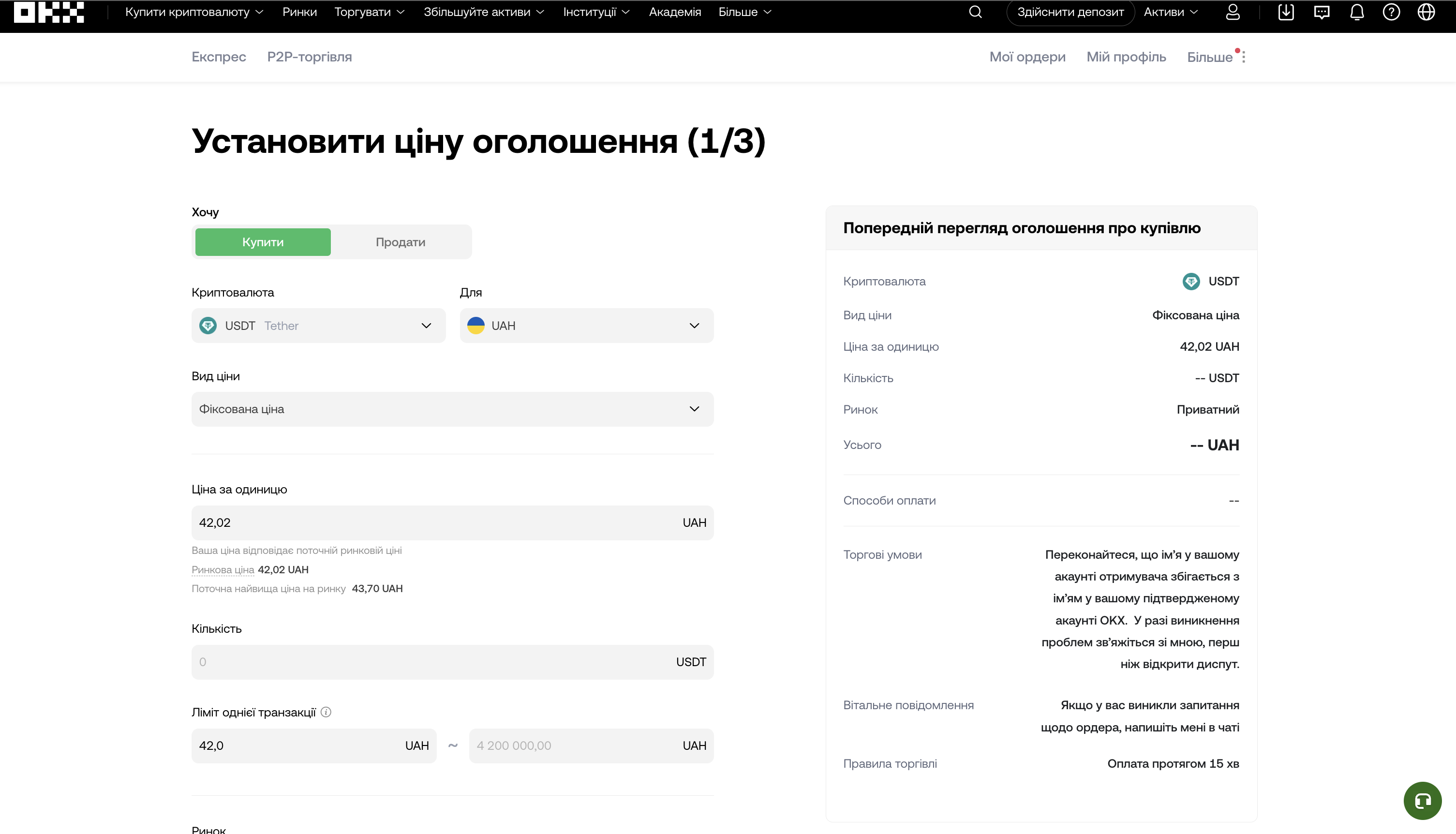The image size is (1456, 834).
Task: Select the Продати toggle option
Action: click(x=401, y=242)
